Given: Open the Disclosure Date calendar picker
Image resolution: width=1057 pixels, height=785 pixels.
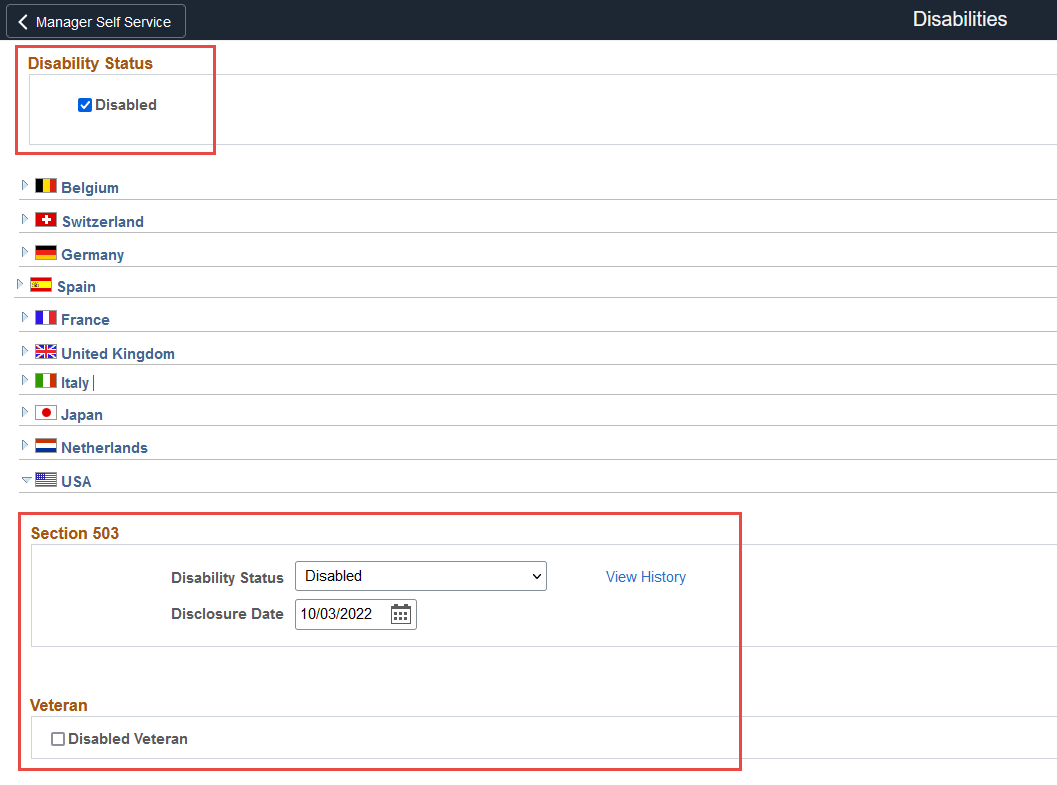Looking at the screenshot, I should 401,614.
